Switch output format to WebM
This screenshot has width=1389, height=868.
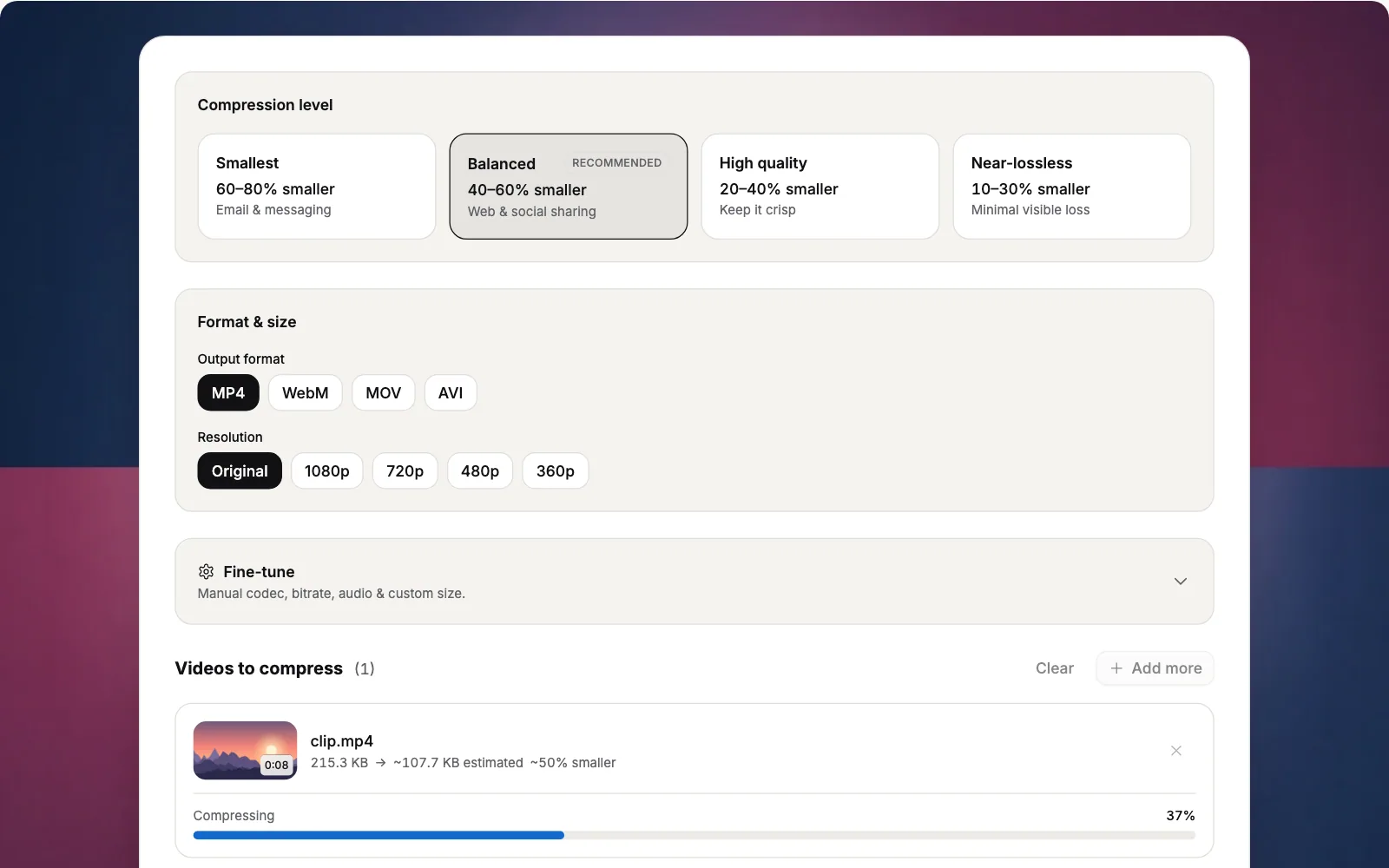point(306,392)
